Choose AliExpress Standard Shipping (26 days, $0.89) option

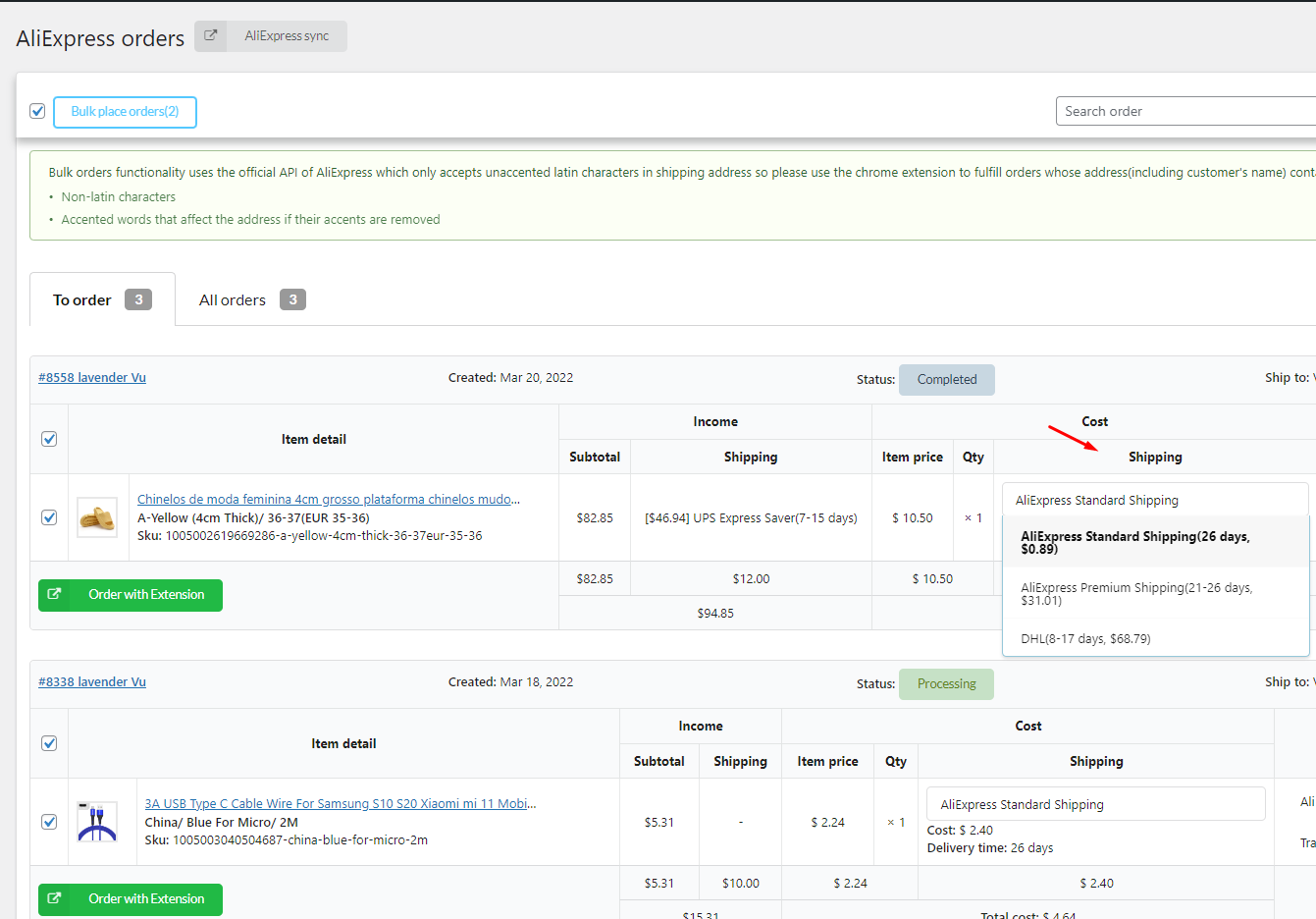click(1155, 542)
